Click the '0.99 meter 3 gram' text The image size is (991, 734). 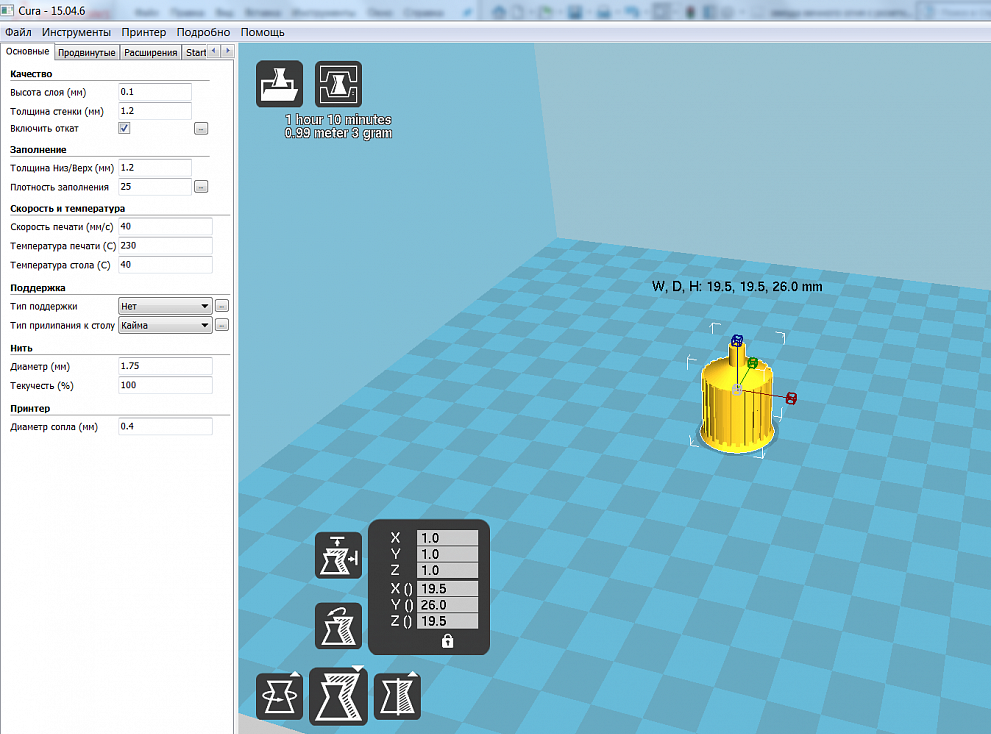tap(338, 133)
